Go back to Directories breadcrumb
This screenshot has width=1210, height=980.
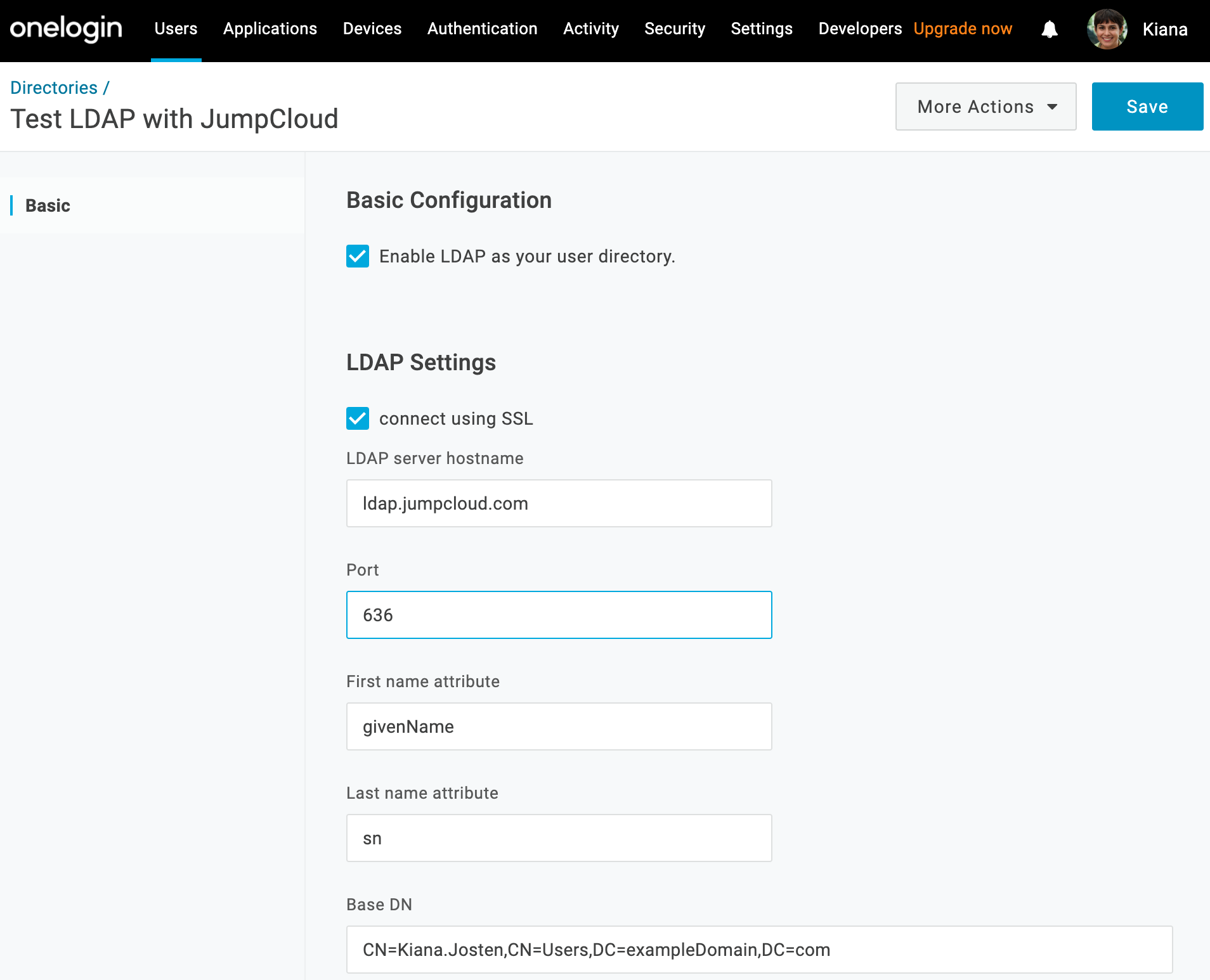point(54,87)
